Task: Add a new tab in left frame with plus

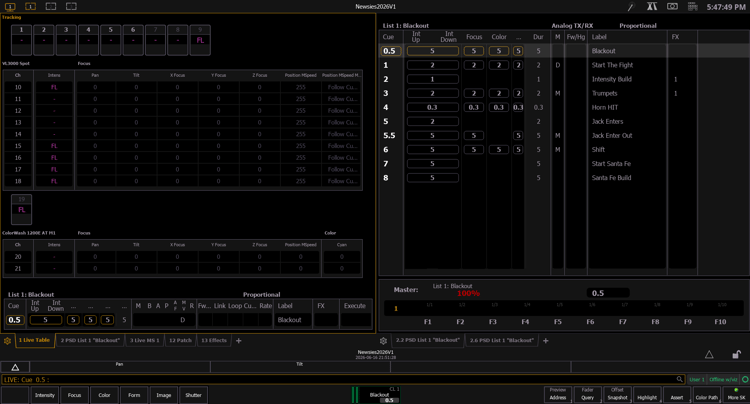Action: pyautogui.click(x=239, y=340)
